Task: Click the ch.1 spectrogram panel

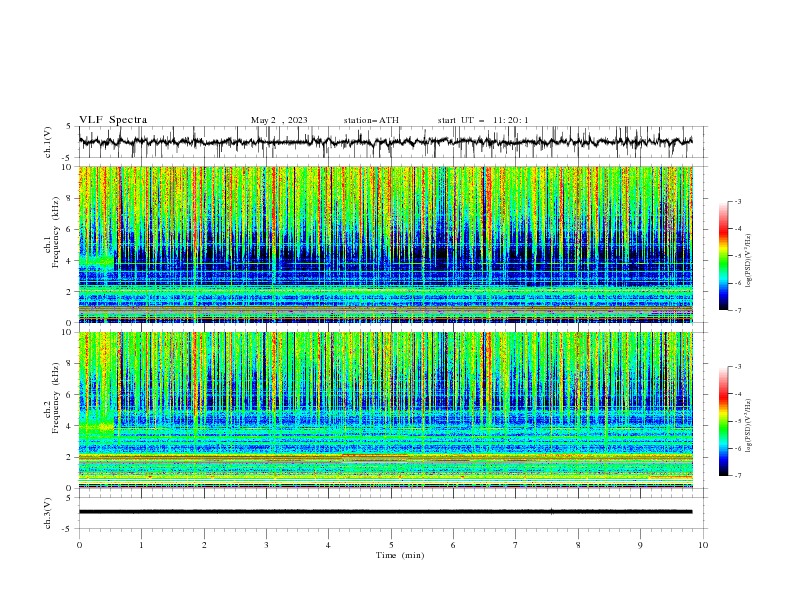Action: 386,244
